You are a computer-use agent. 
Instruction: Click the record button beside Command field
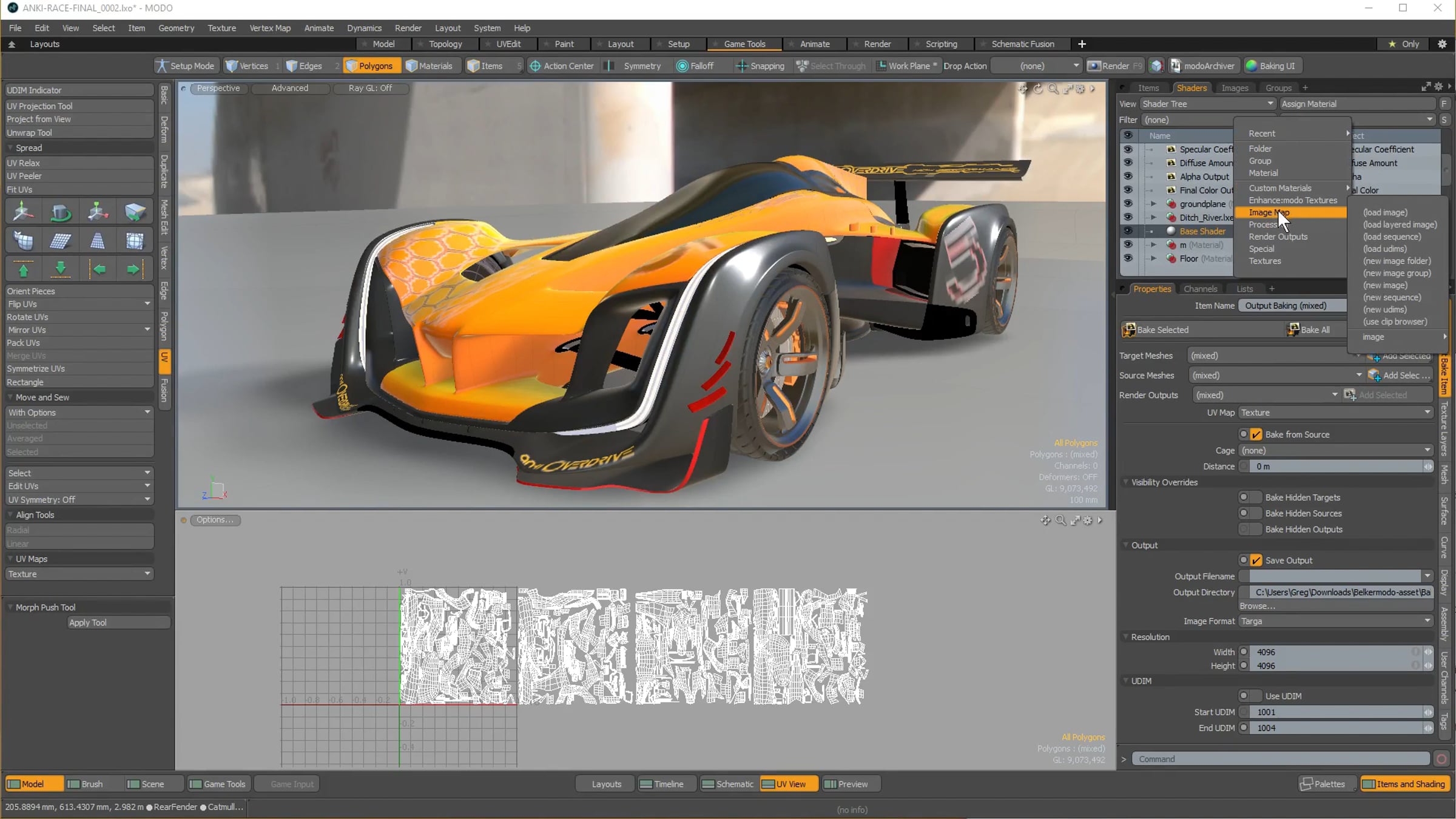tap(1442, 759)
